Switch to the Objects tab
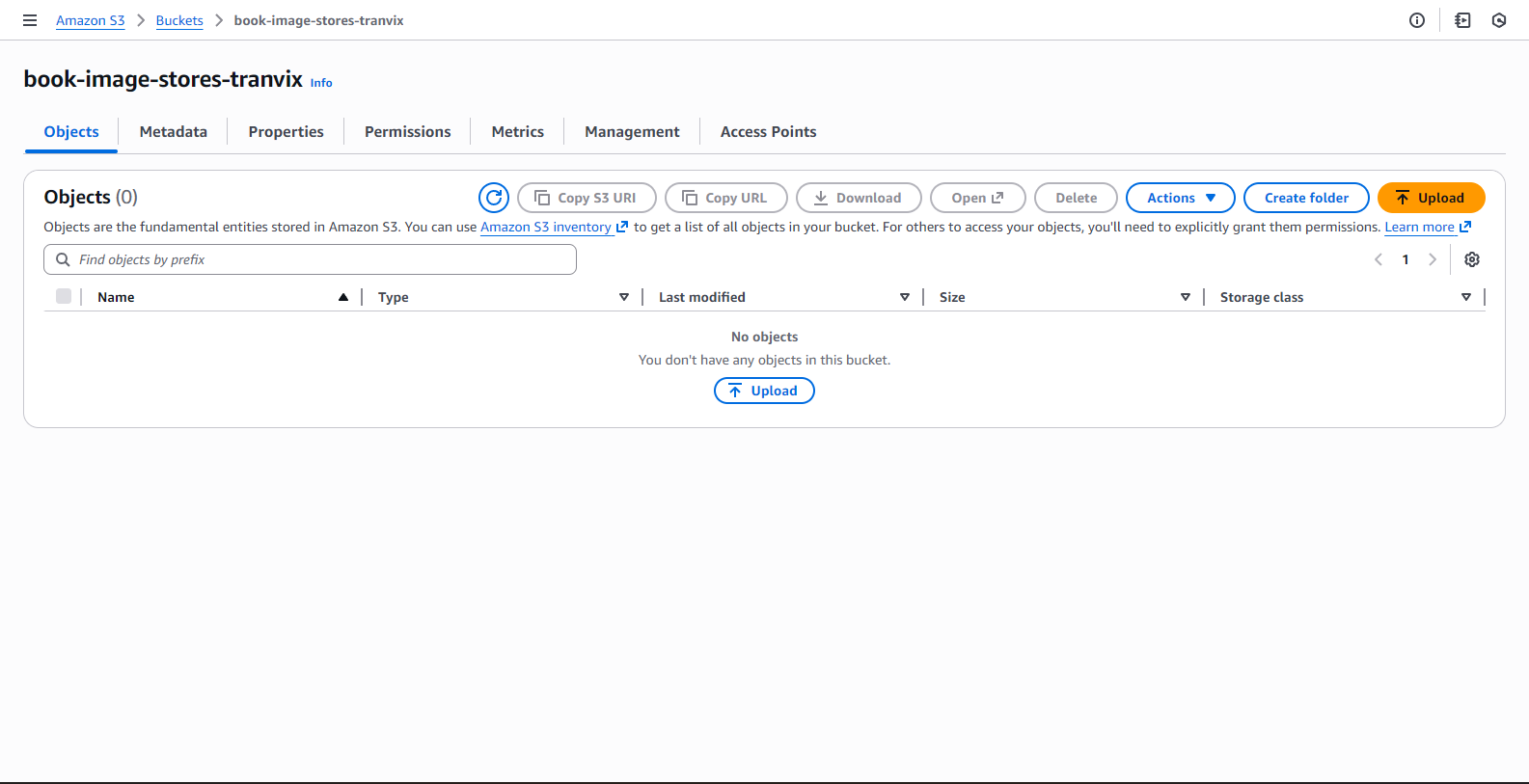The image size is (1529, 784). click(x=71, y=132)
